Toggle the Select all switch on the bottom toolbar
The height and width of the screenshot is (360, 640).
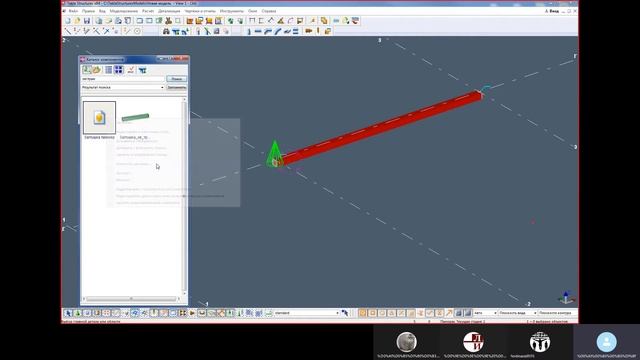(x=68, y=313)
